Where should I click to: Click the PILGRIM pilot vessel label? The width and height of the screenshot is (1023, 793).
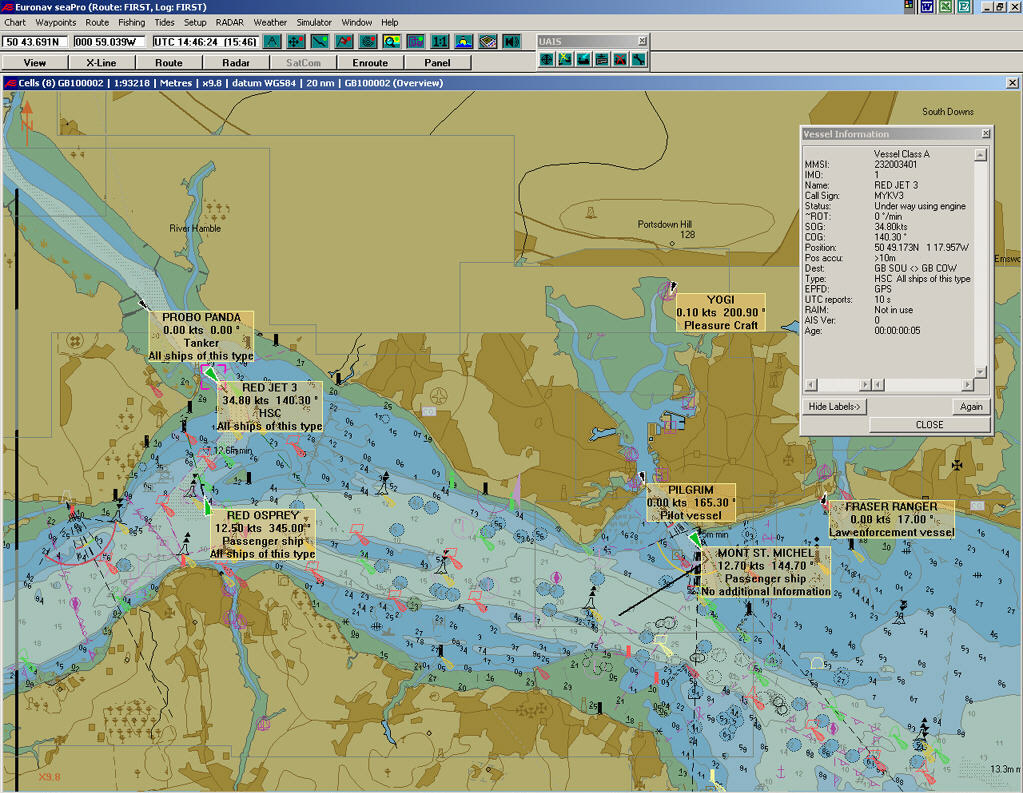pos(691,503)
